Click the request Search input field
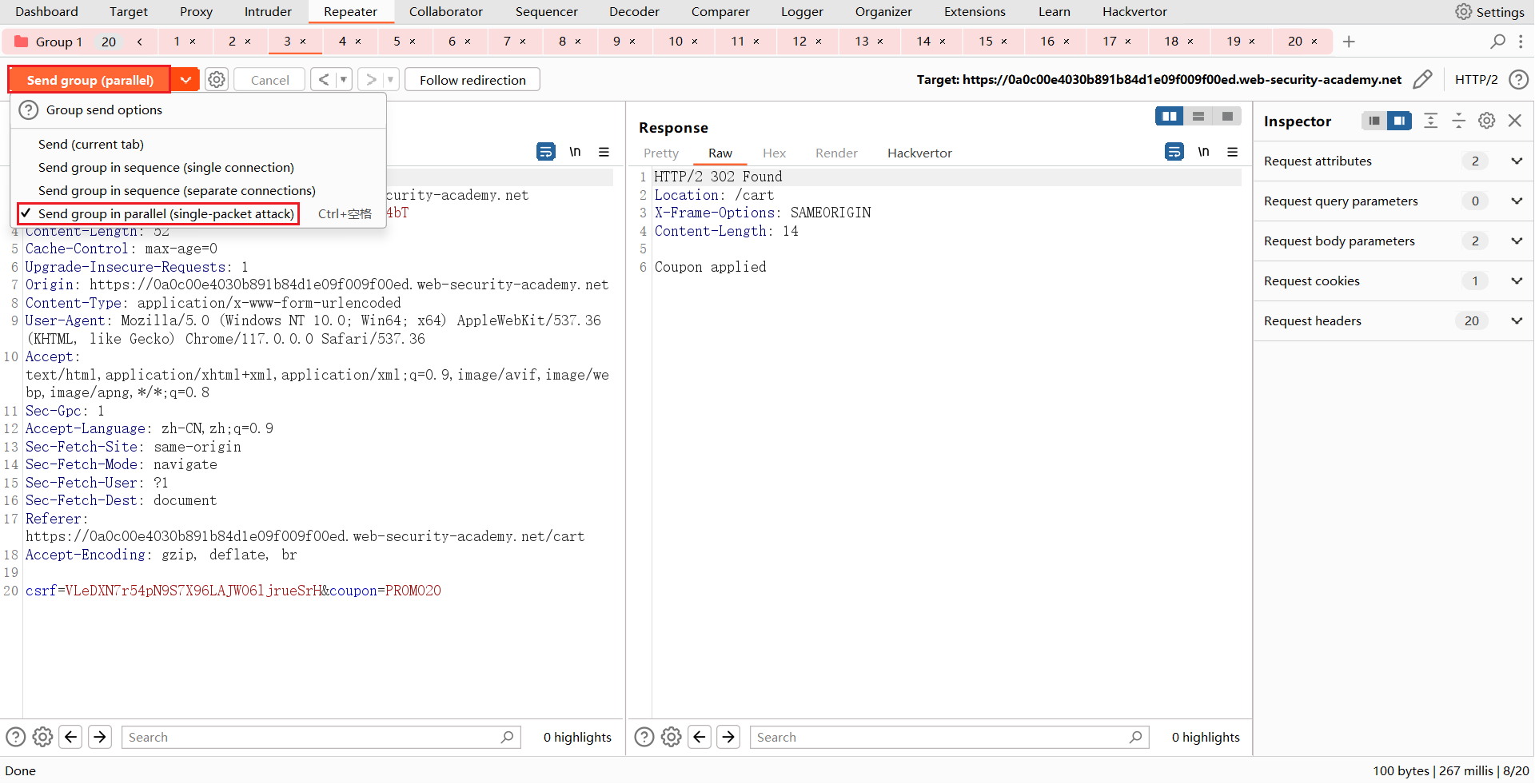Viewport: 1535px width, 784px height. (321, 737)
